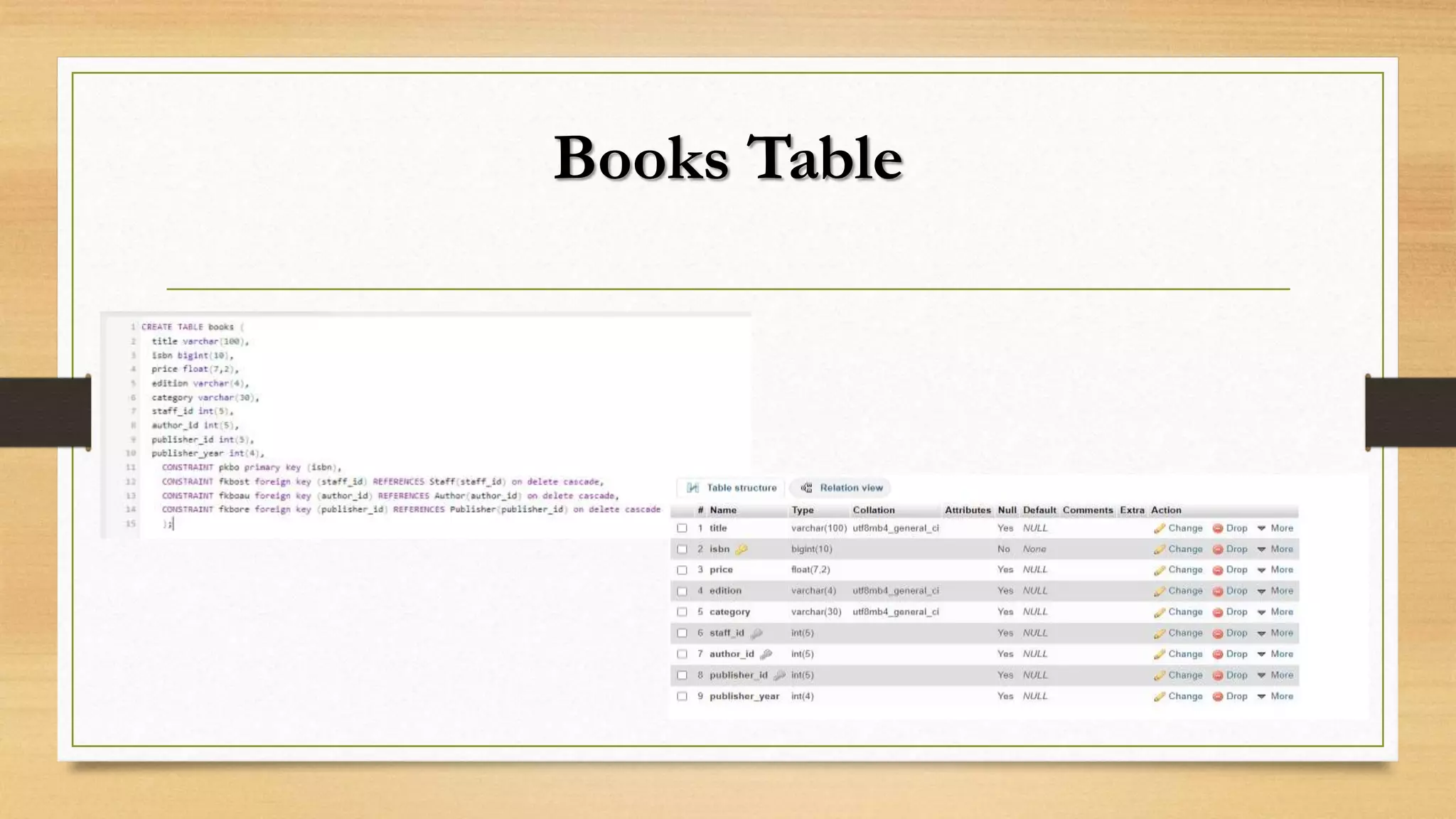Click Change pencil icon for category row
The height and width of the screenshot is (819, 1456).
(1160, 611)
